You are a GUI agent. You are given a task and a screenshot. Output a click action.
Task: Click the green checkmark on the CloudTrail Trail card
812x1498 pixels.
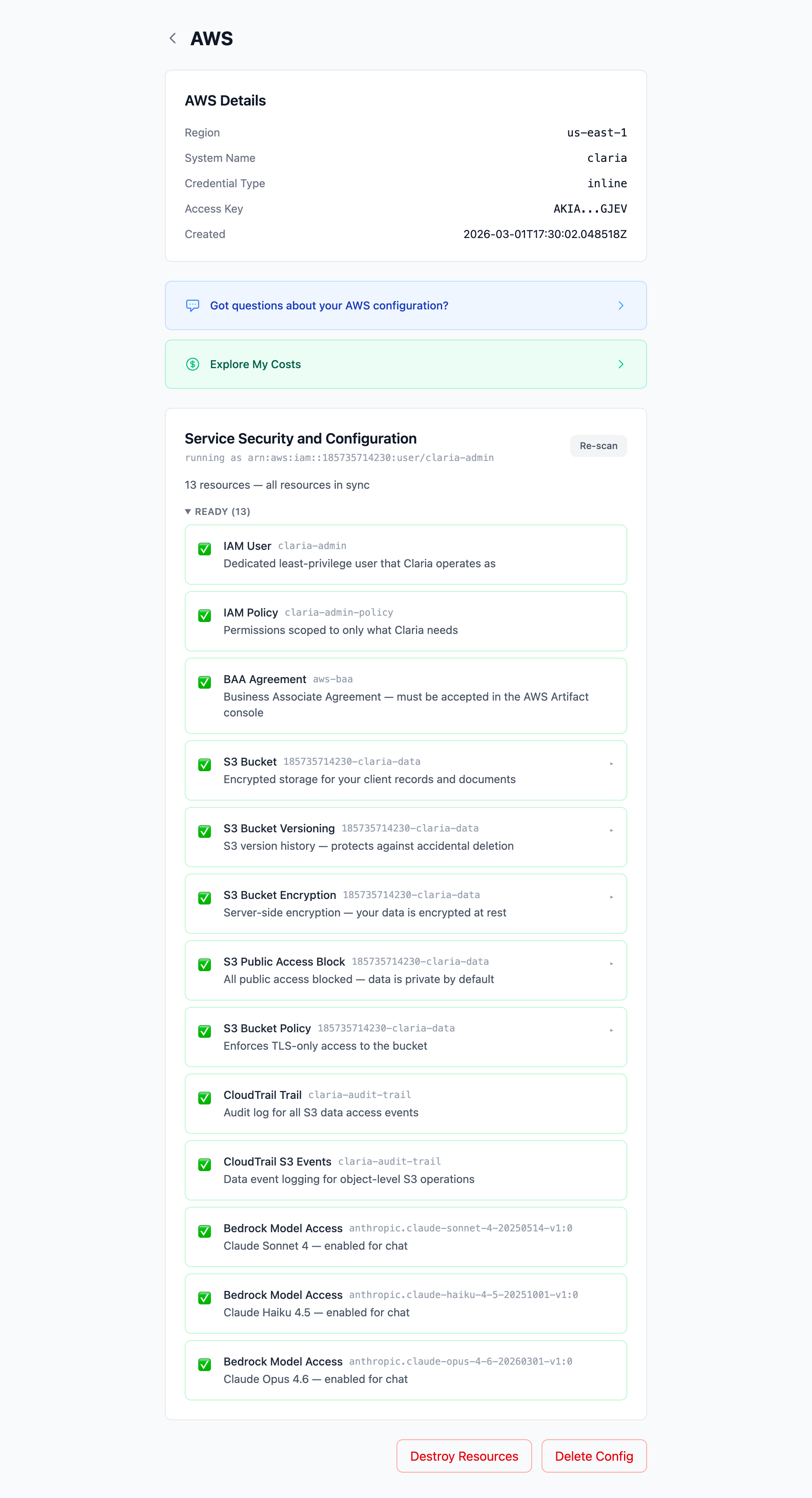click(x=204, y=1098)
